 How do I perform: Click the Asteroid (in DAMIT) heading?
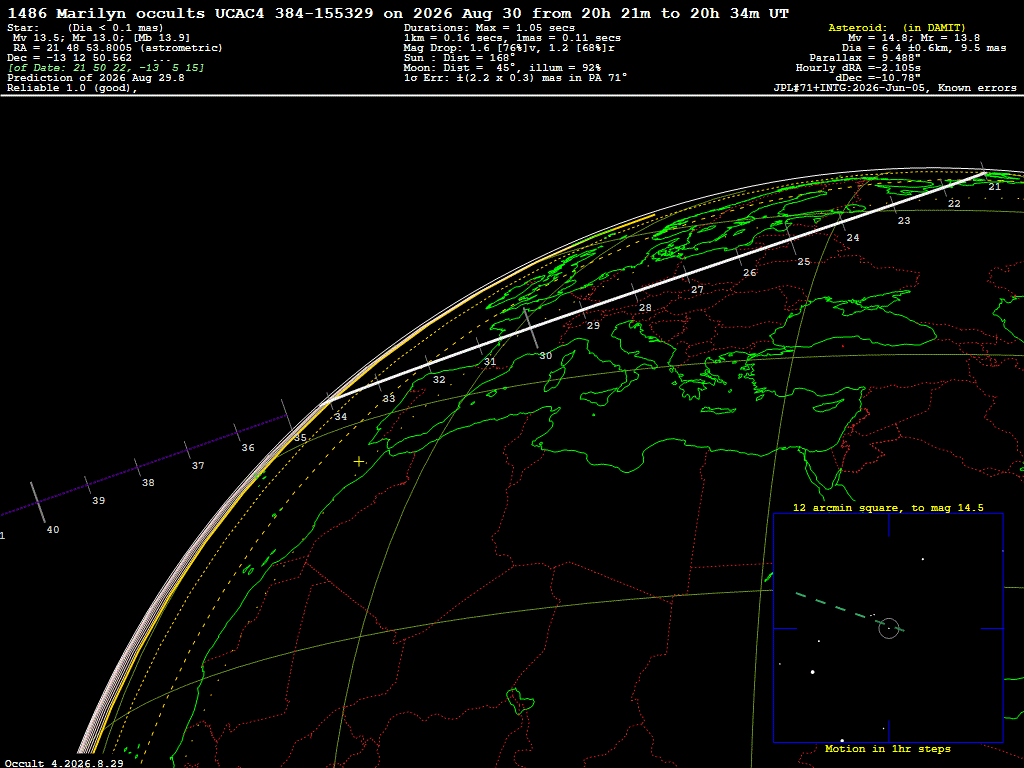pos(897,27)
